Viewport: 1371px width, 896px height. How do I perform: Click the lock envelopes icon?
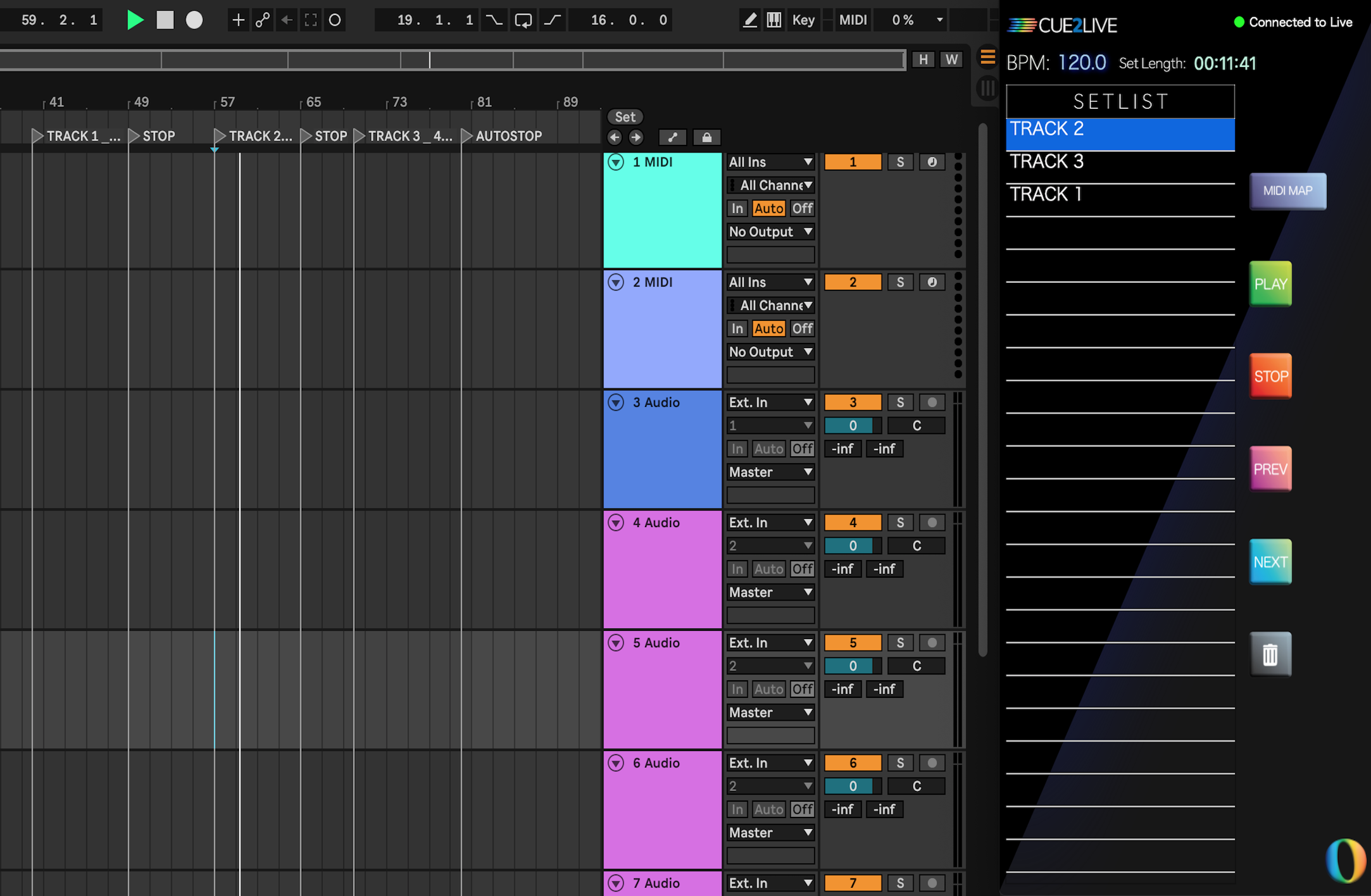click(706, 137)
